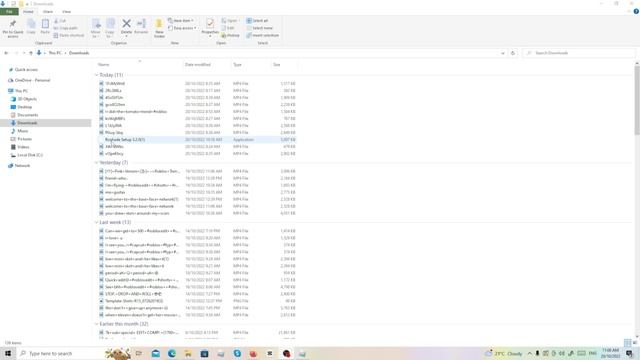Click the New folder icon

159,24
